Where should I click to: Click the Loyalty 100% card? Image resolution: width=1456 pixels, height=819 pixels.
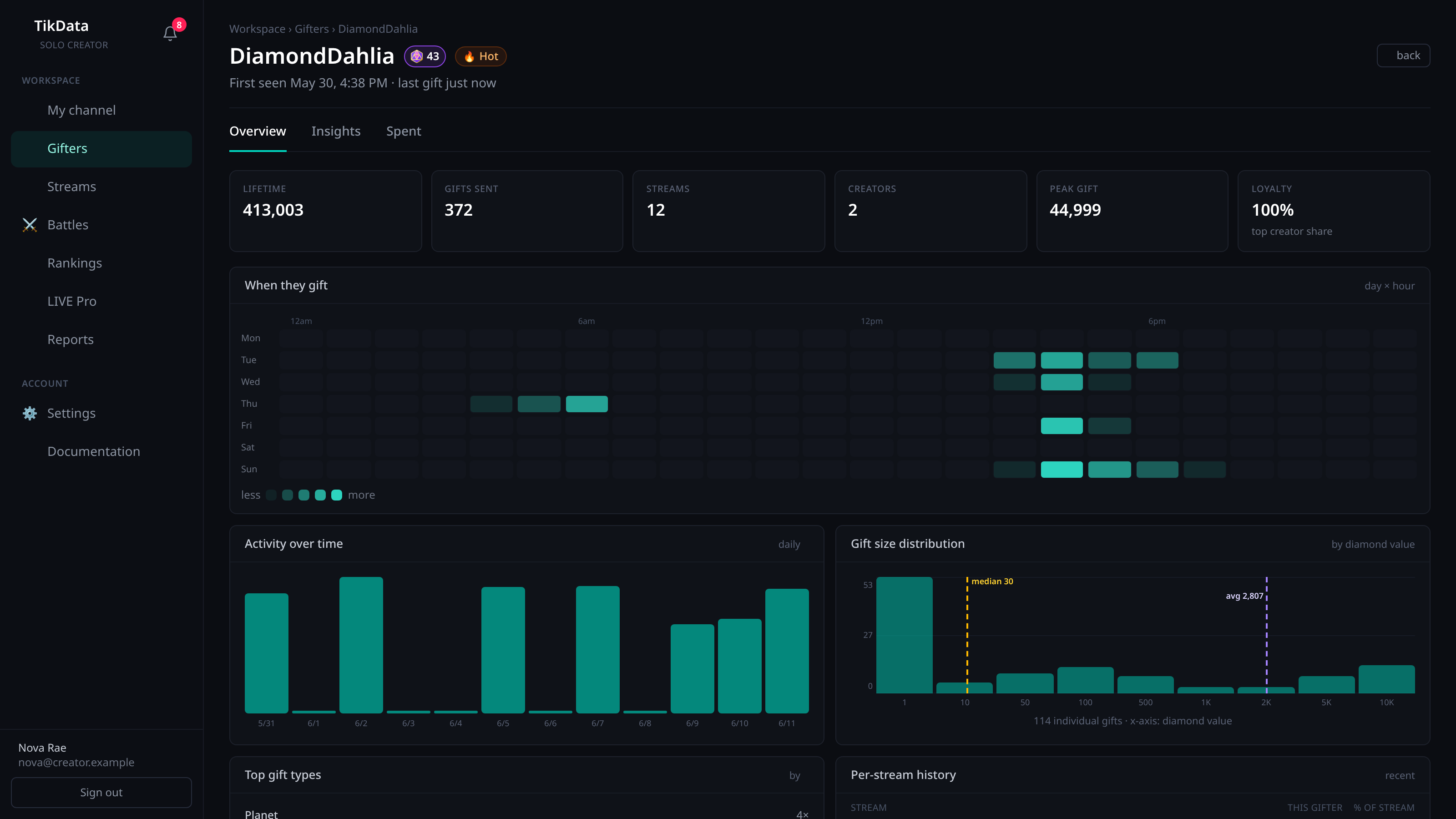tap(1334, 211)
